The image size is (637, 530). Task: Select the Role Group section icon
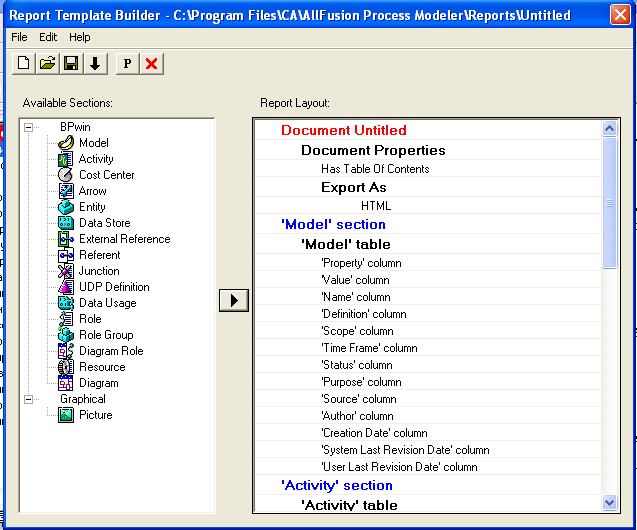click(66, 335)
